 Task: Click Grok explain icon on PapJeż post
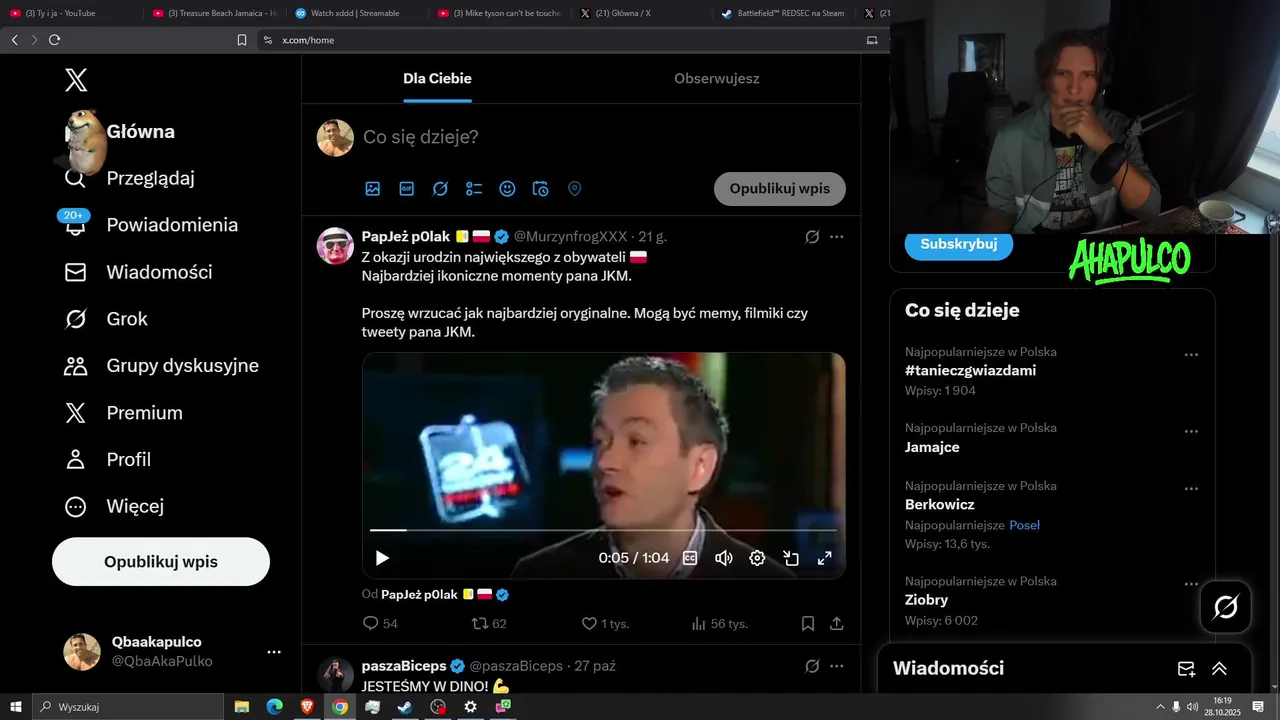coord(812,237)
